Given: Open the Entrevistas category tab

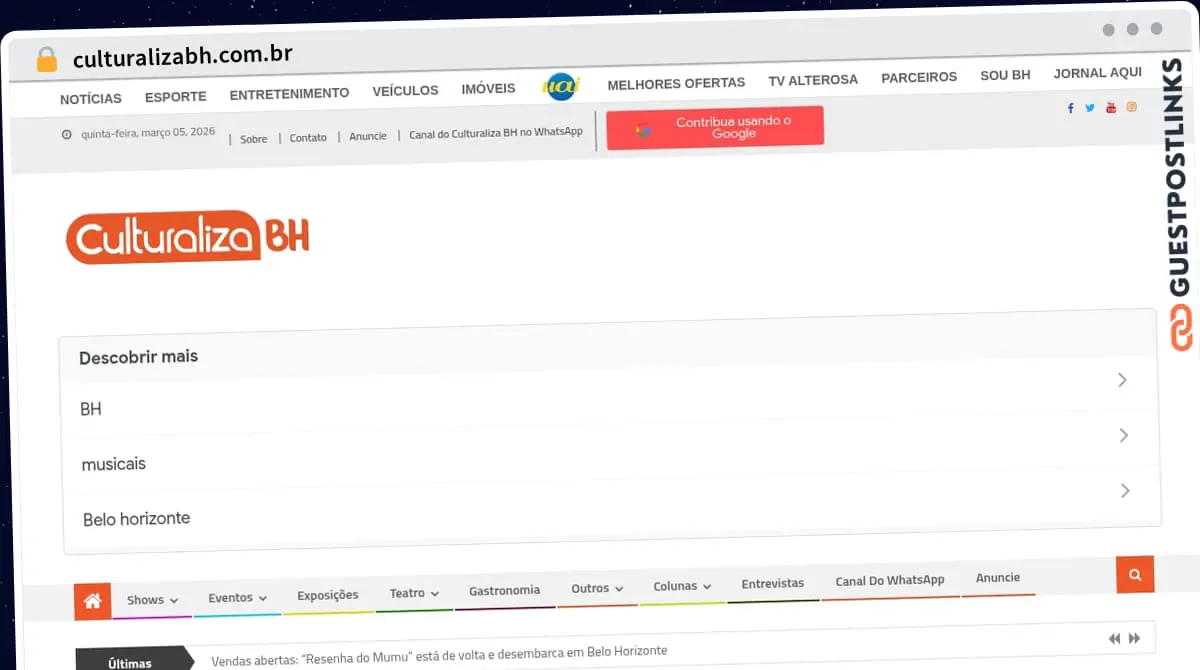Looking at the screenshot, I should 772,583.
